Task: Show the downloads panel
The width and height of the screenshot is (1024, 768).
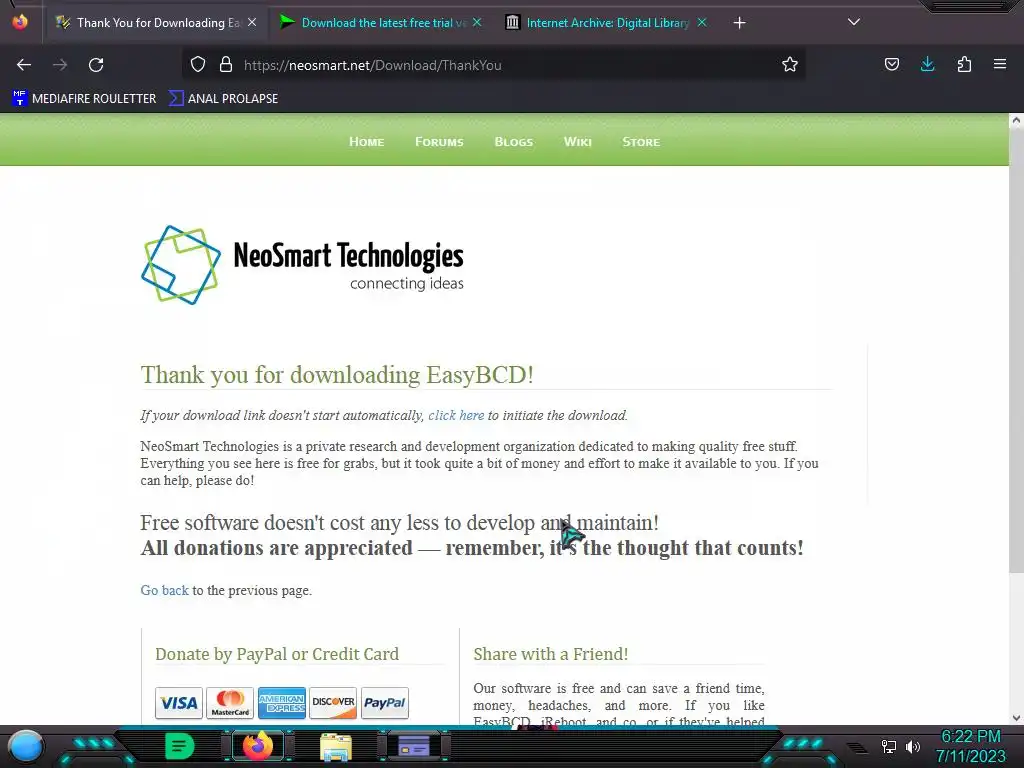Action: (x=927, y=65)
